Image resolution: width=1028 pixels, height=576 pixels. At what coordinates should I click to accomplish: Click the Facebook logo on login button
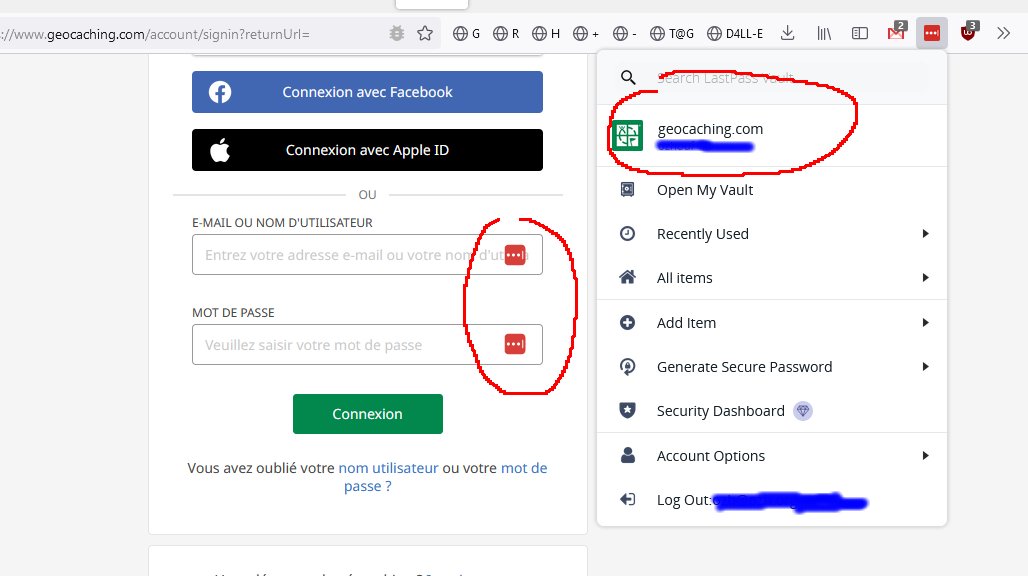(220, 92)
